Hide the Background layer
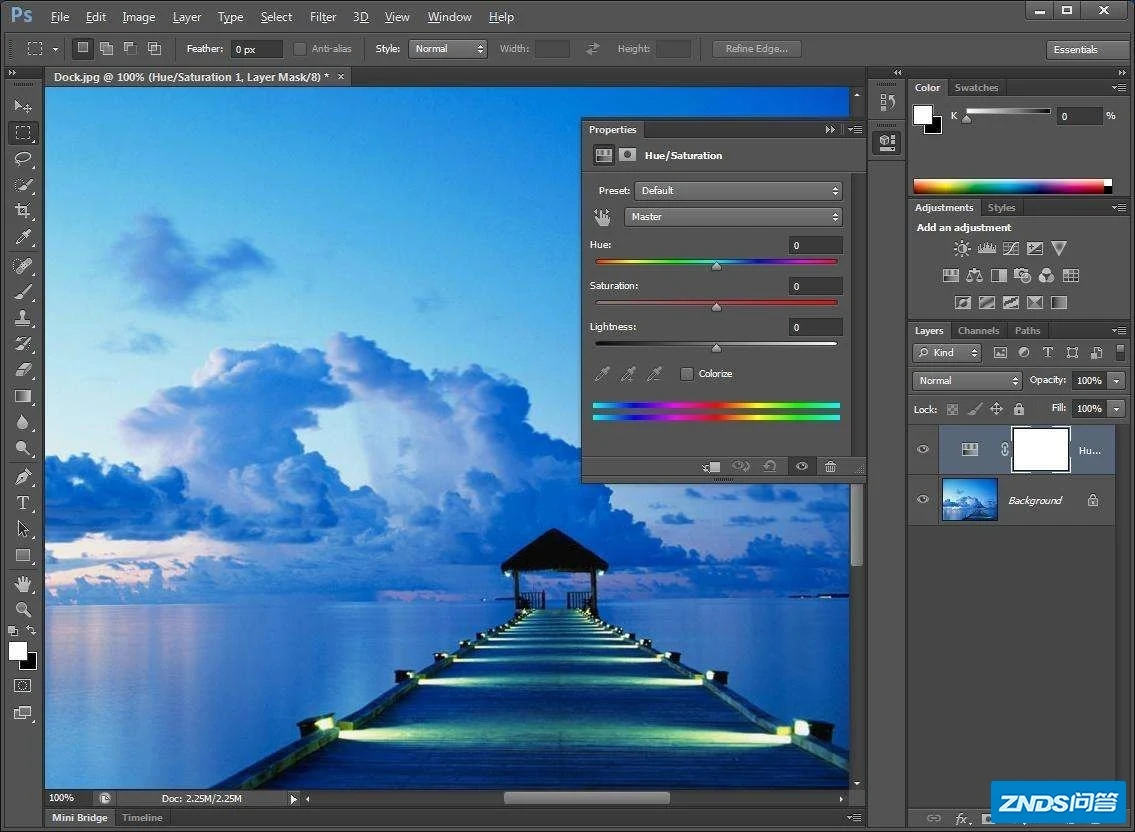This screenshot has height=832, width=1135. click(x=923, y=500)
